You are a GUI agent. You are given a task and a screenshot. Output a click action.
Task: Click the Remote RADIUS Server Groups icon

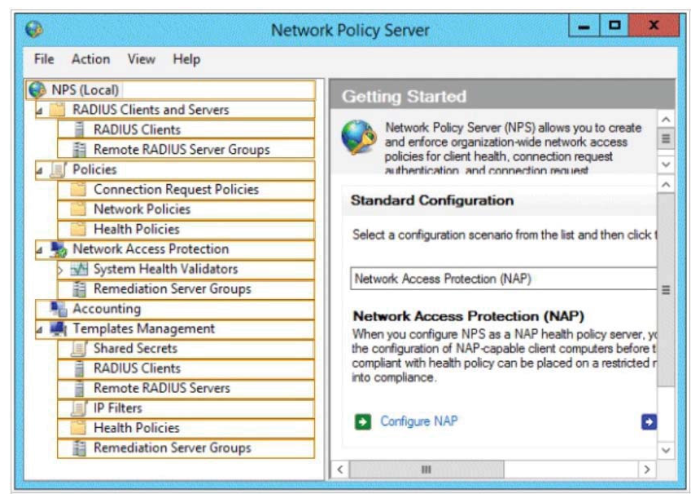79,150
